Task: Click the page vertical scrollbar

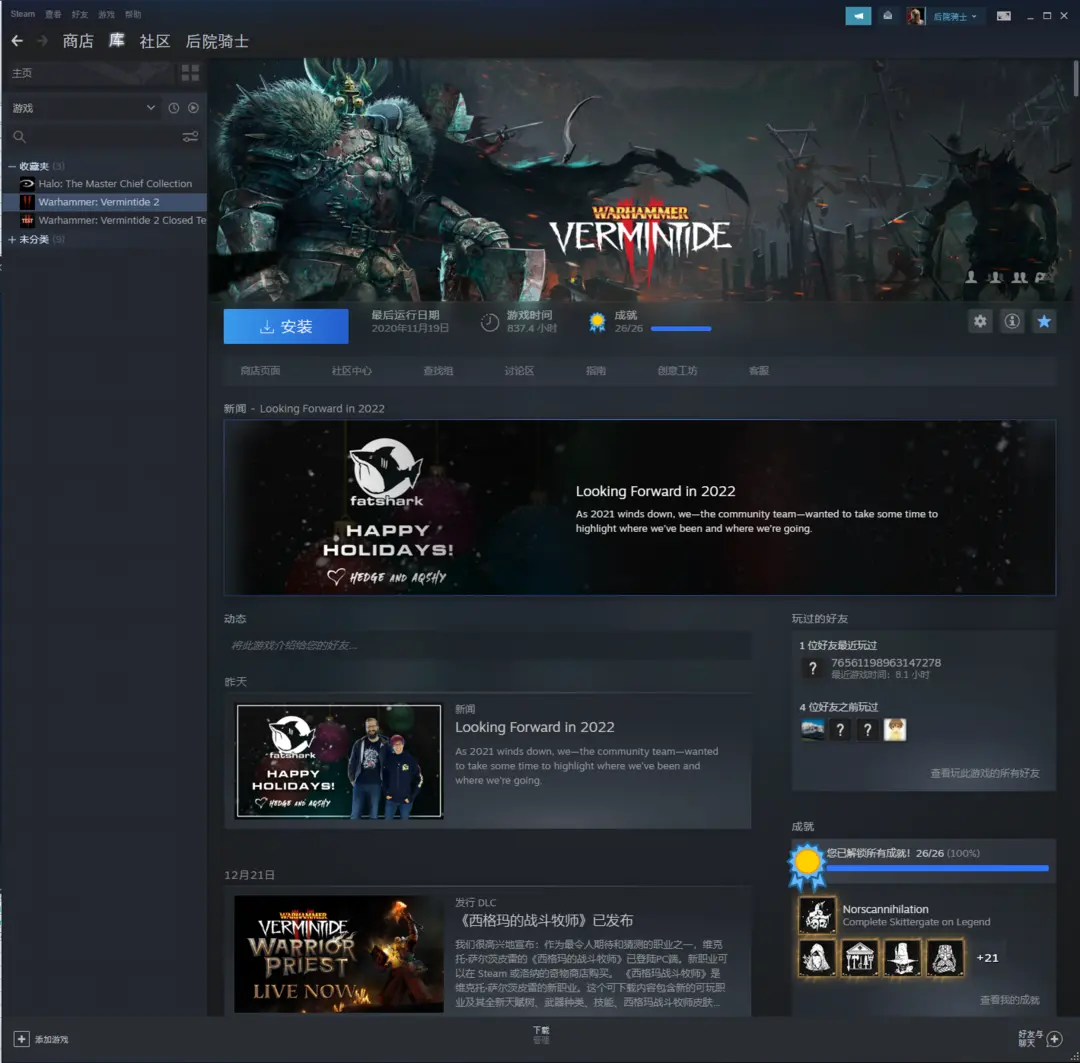Action: pos(1075,79)
